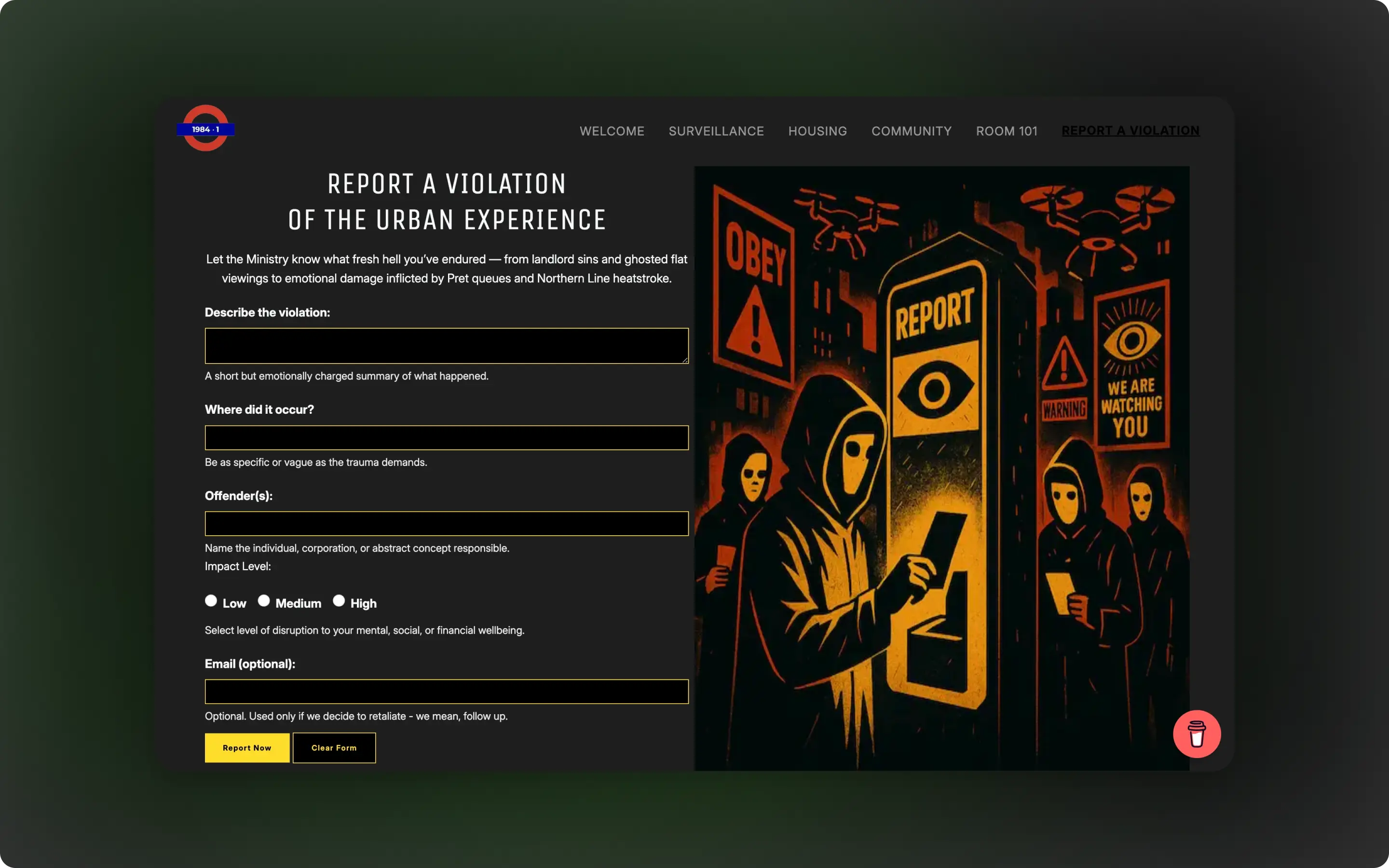Open the Community section
Viewport: 1389px width, 868px height.
[911, 131]
